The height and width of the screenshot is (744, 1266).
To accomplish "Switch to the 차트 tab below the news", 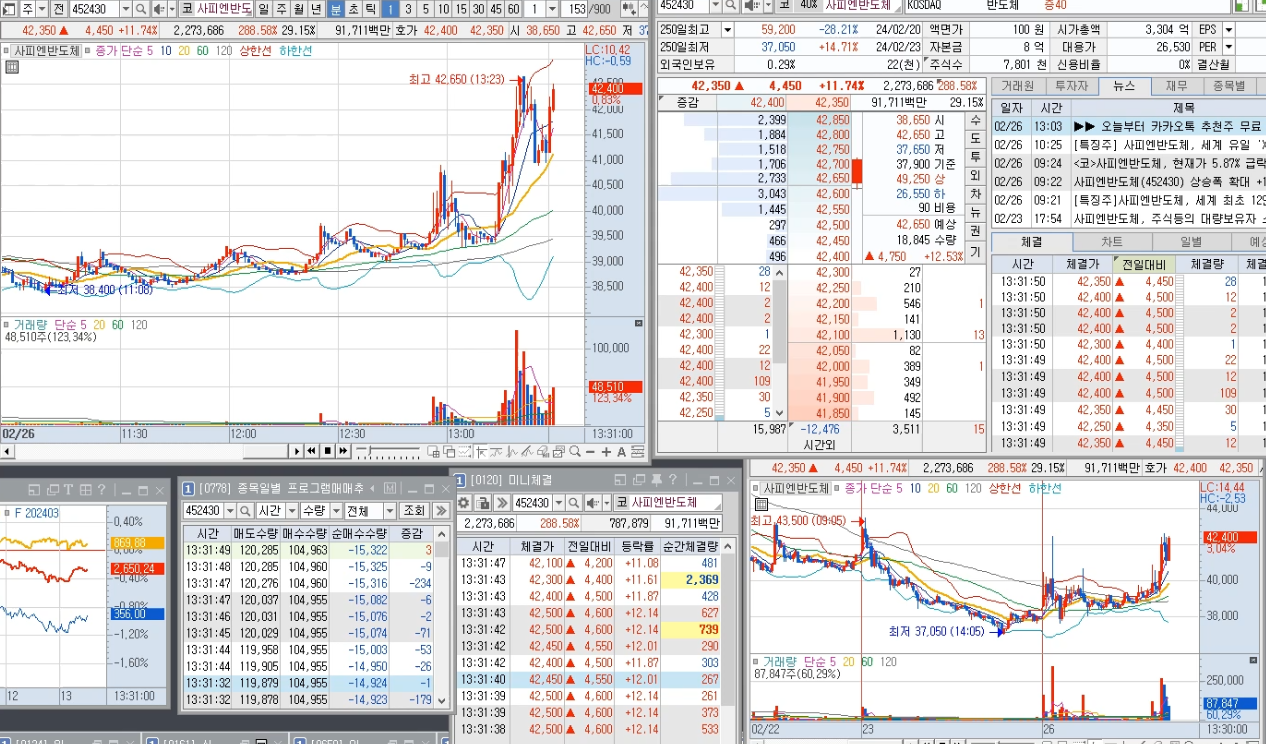I will (x=1112, y=242).
